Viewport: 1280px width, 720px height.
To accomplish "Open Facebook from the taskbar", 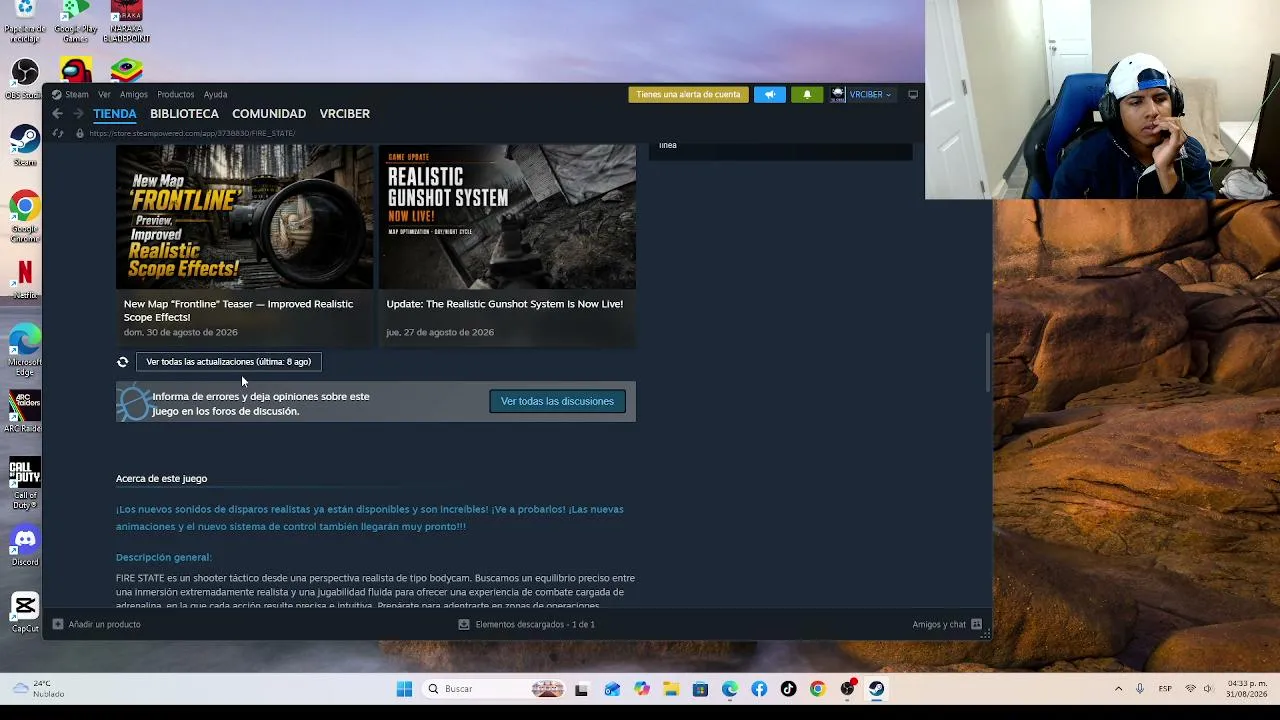I will coord(759,689).
